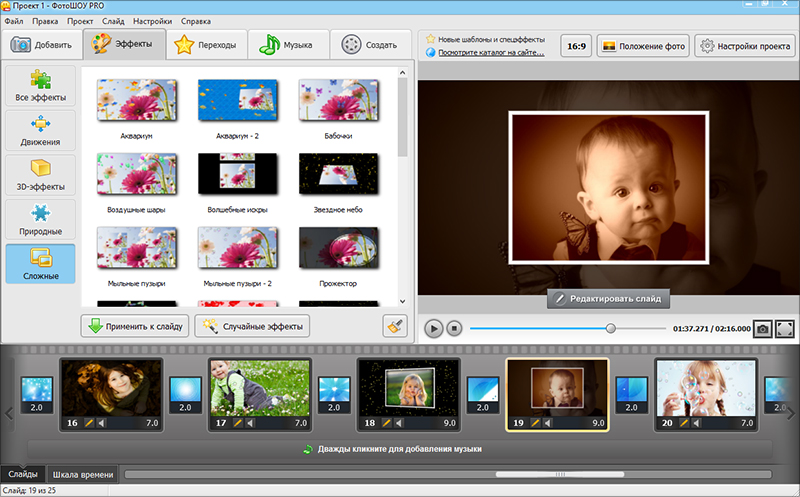Image resolution: width=800 pixels, height=497 pixels.
Task: Click Применить к слайду button
Action: point(136,326)
